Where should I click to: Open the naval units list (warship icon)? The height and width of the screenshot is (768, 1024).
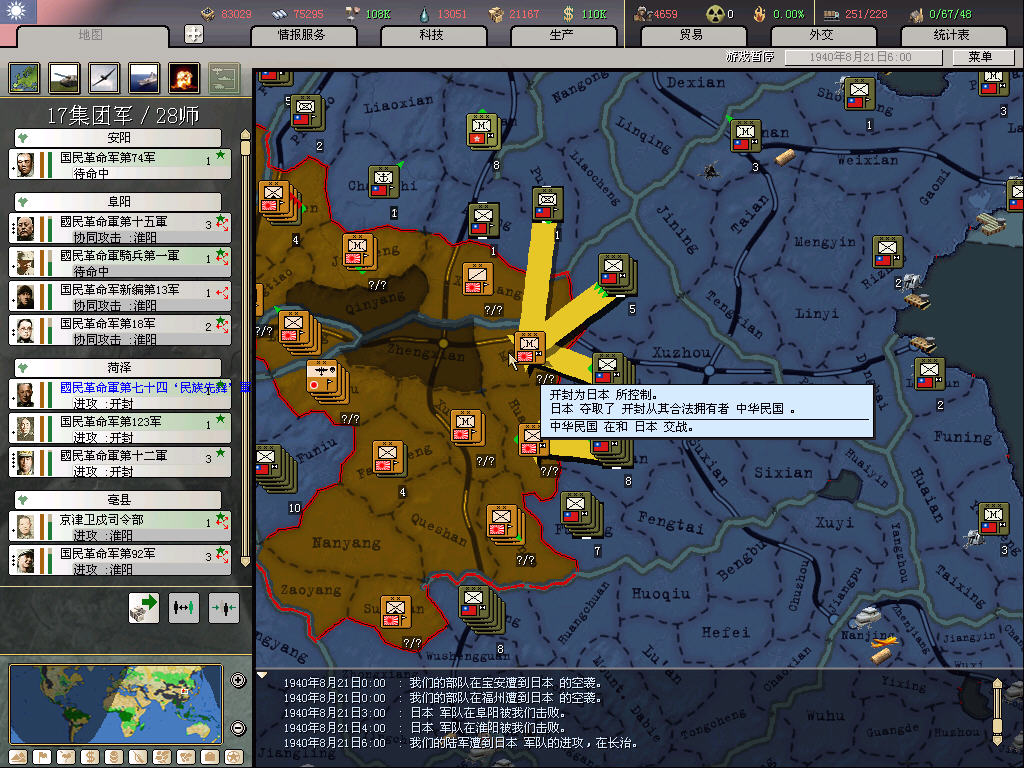tap(144, 78)
